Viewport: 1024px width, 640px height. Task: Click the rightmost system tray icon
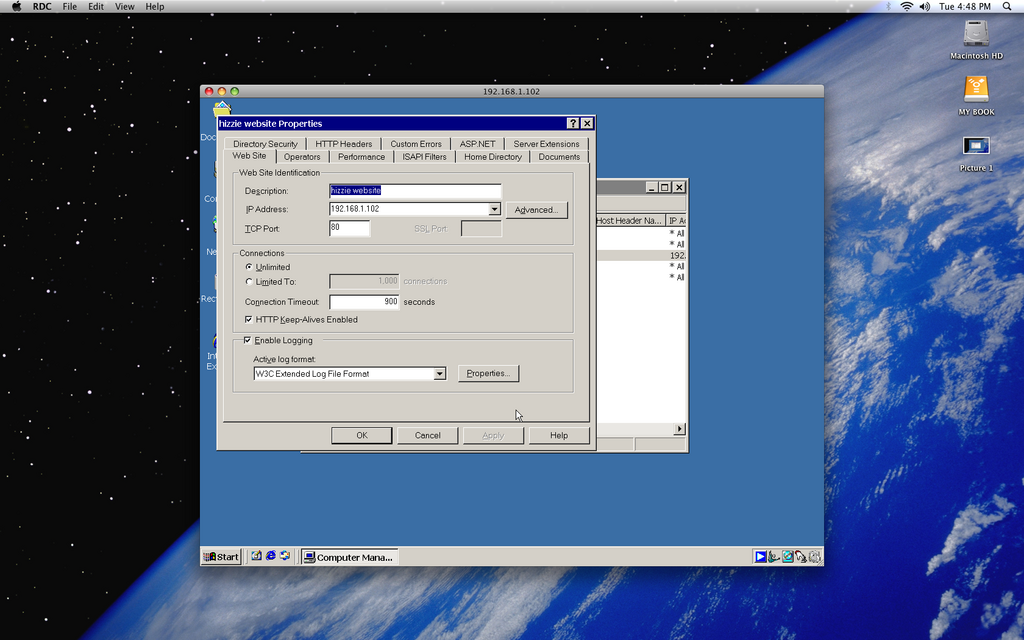pos(814,557)
